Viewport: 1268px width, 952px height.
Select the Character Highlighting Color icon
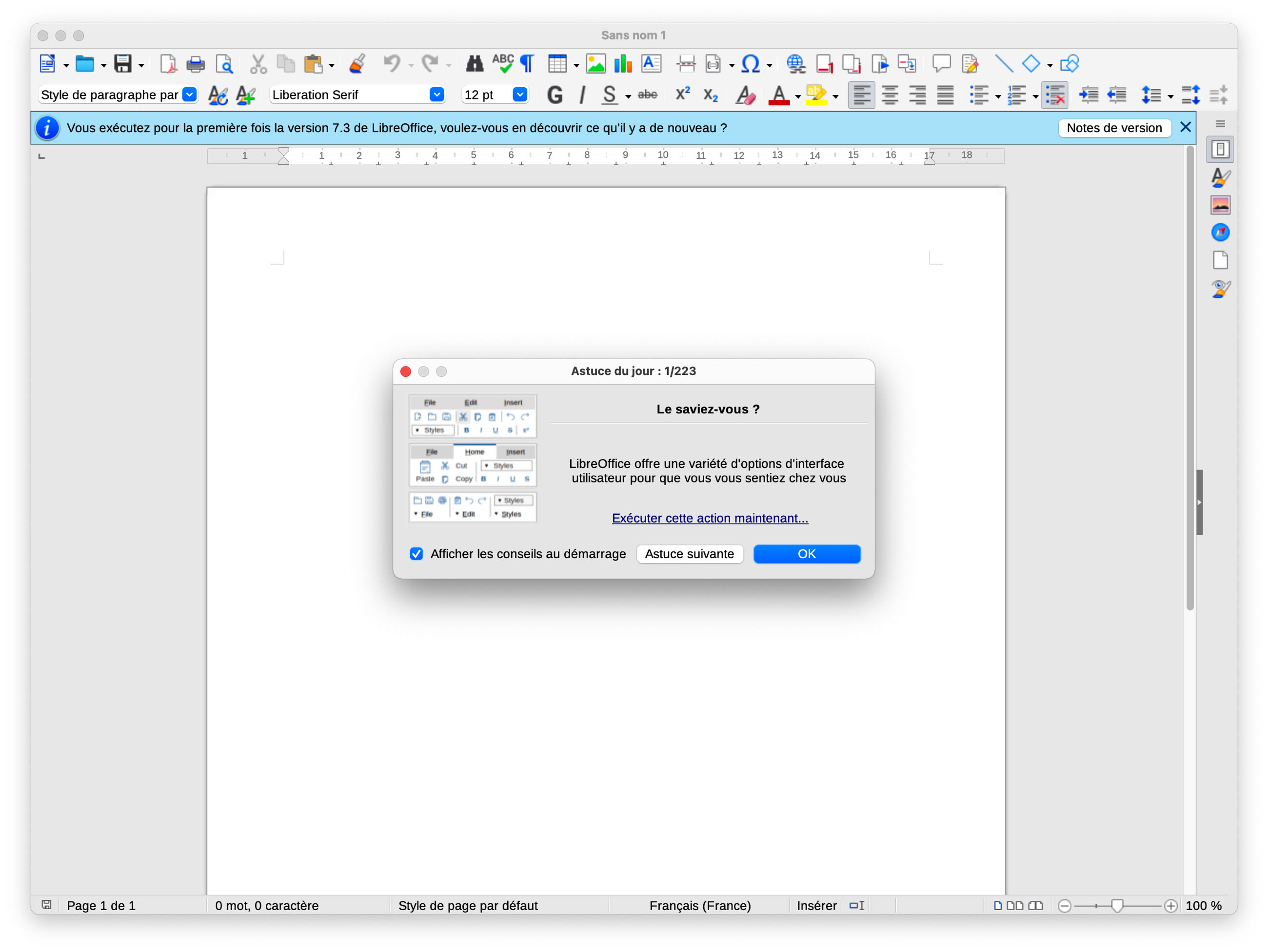pos(815,94)
